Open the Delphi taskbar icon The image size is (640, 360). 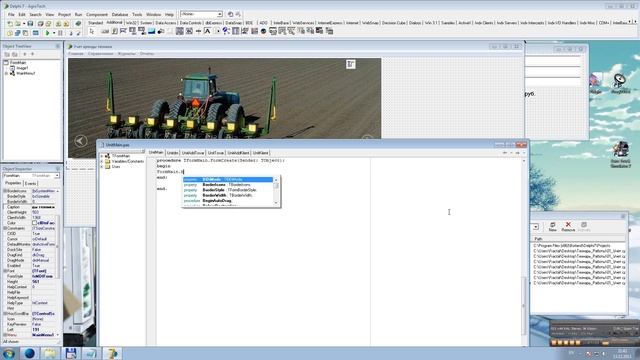click(x=112, y=353)
